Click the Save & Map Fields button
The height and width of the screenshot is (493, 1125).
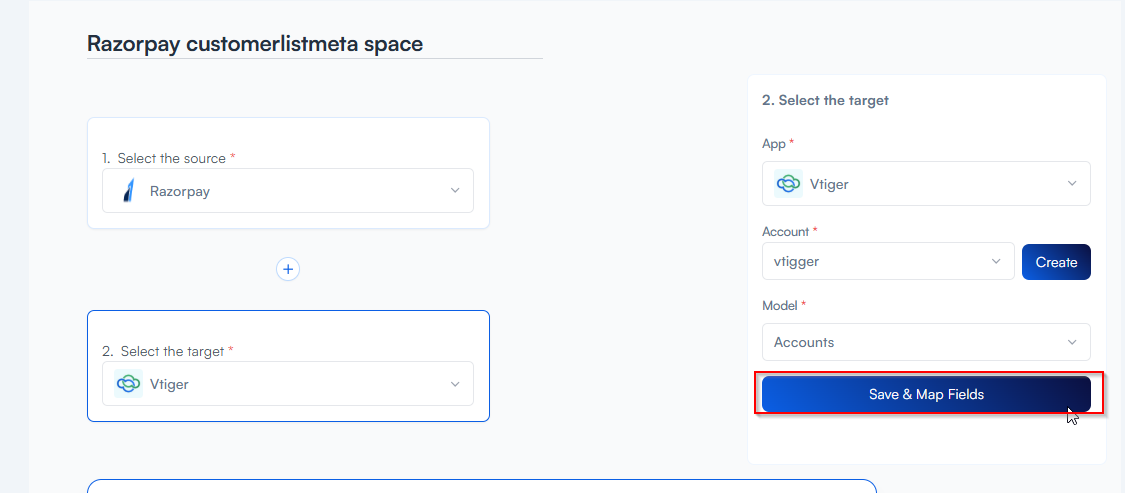926,394
